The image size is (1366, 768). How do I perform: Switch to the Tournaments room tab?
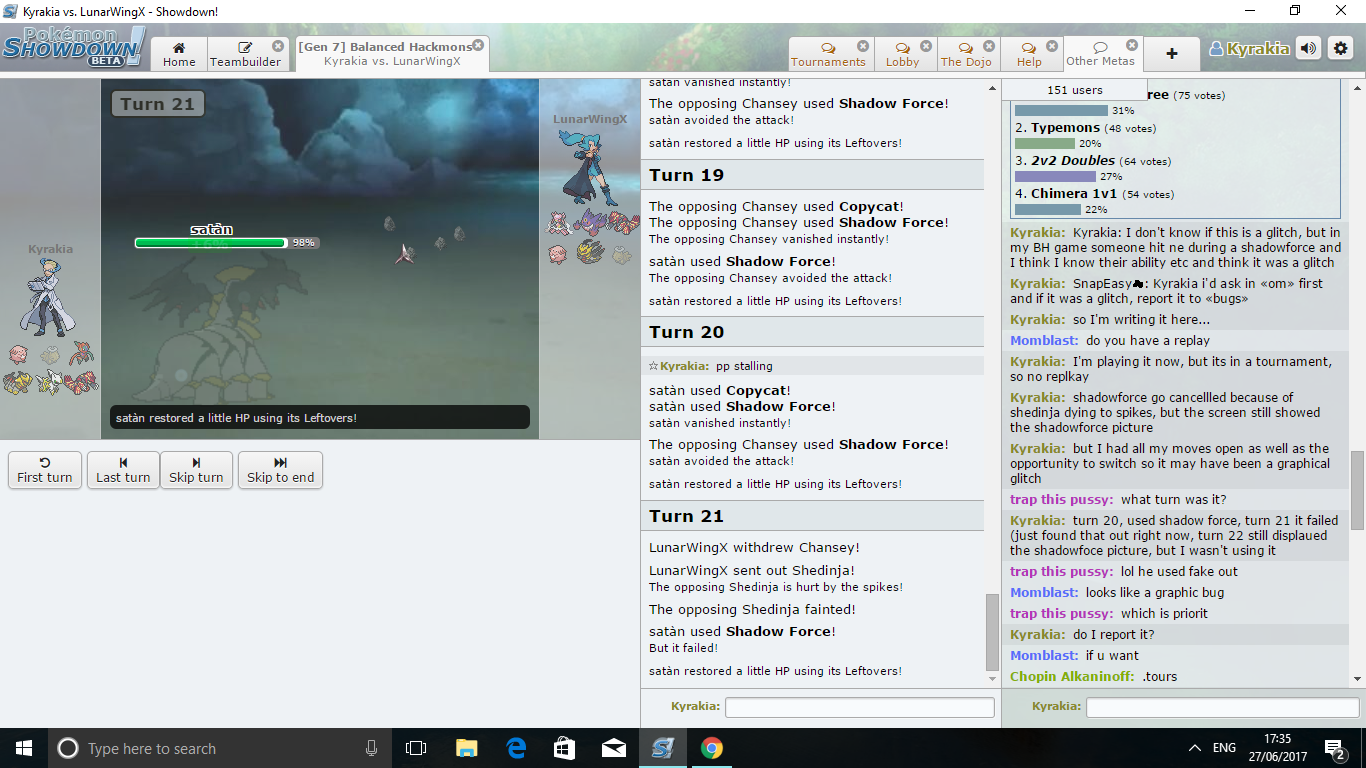[x=829, y=54]
